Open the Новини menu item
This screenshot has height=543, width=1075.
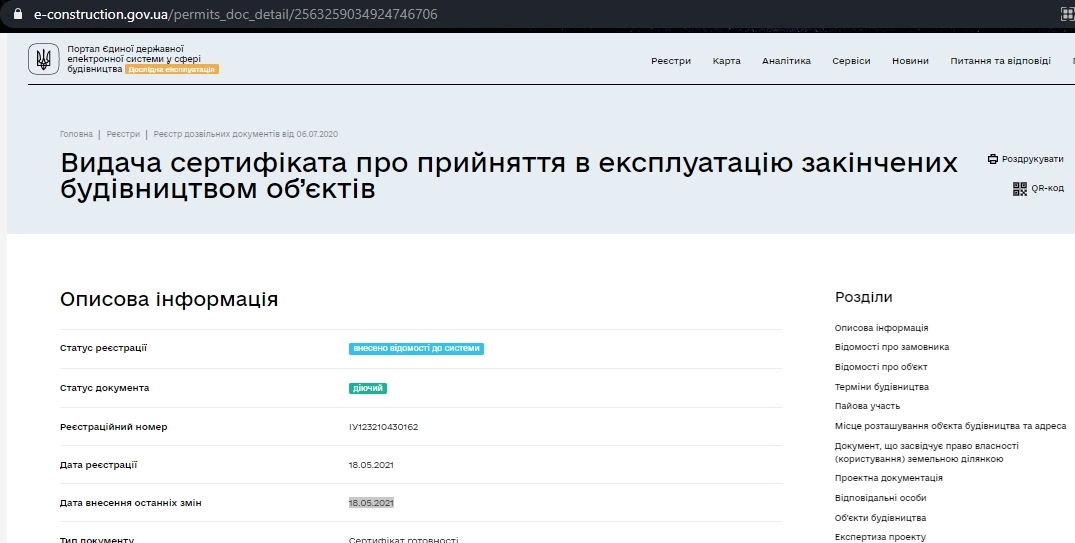910,61
